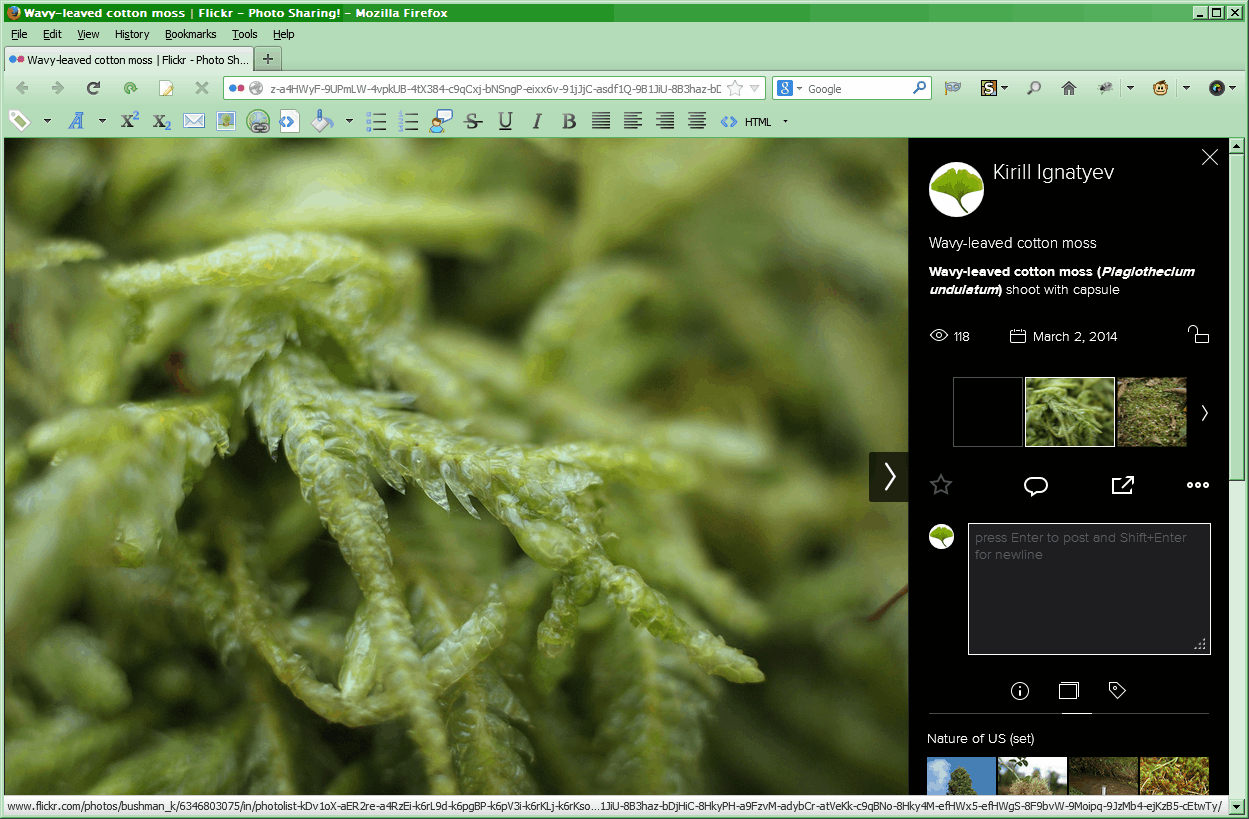Open the Tools menu
The width and height of the screenshot is (1249, 819).
pyautogui.click(x=245, y=34)
